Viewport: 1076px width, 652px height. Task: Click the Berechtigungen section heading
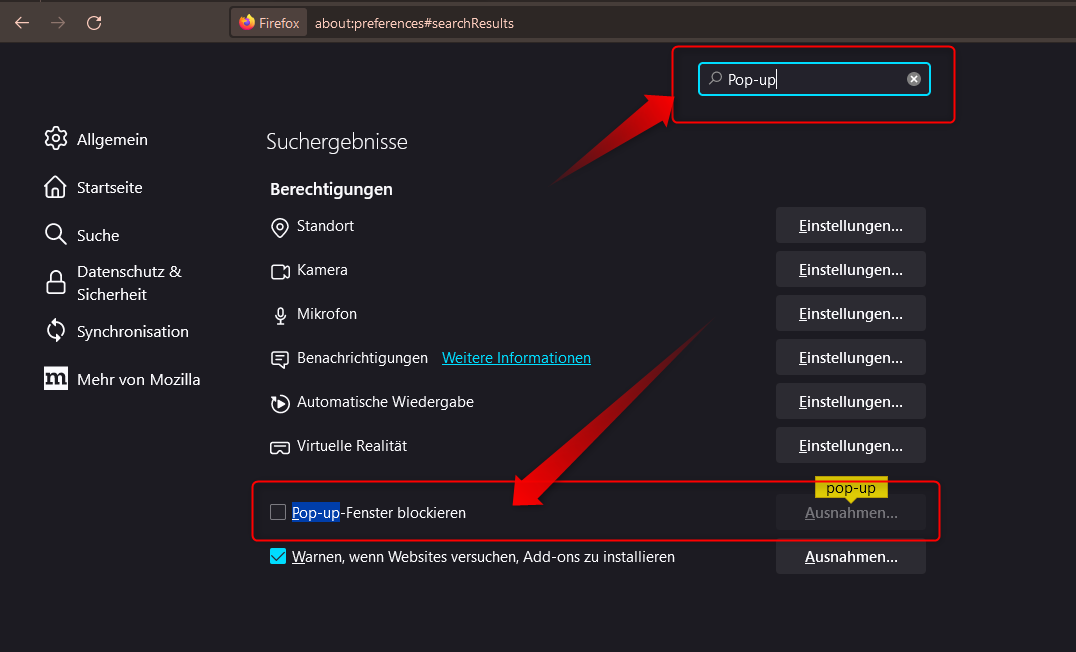pyautogui.click(x=331, y=189)
